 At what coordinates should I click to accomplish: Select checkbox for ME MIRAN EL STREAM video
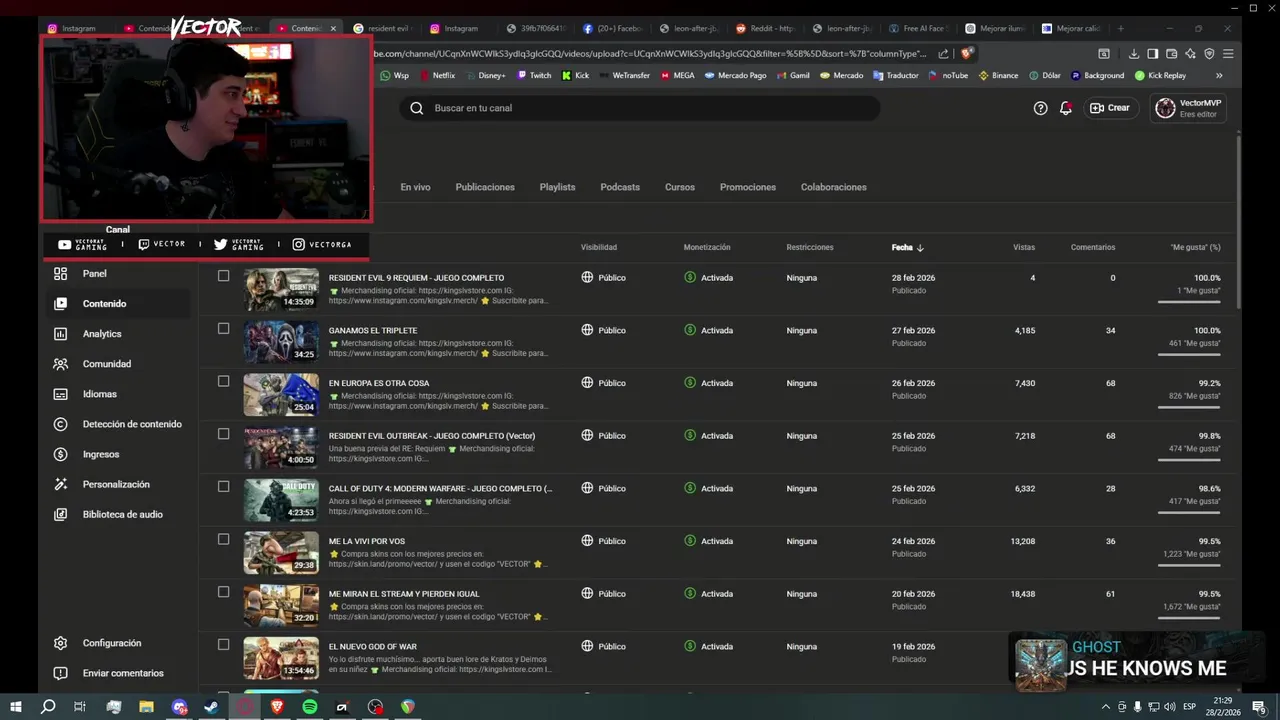[223, 592]
